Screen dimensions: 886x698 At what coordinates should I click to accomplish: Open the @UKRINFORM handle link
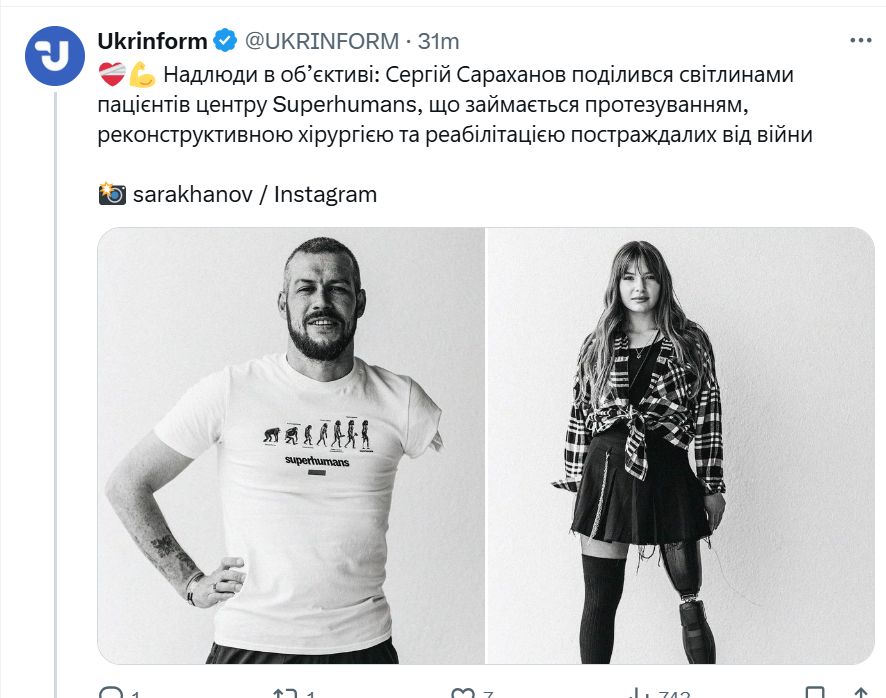point(322,41)
